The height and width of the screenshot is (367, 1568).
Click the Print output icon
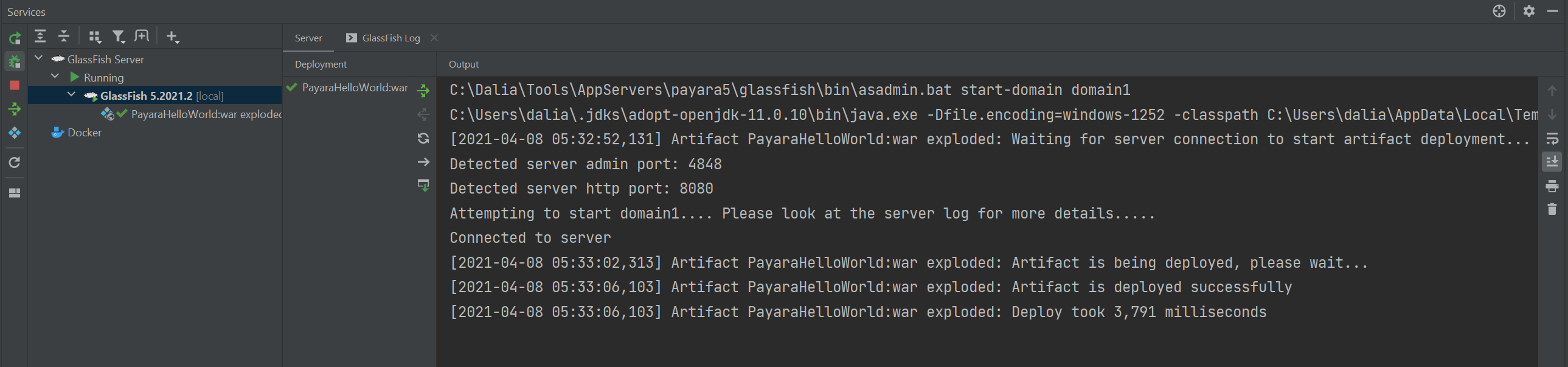tap(1552, 186)
